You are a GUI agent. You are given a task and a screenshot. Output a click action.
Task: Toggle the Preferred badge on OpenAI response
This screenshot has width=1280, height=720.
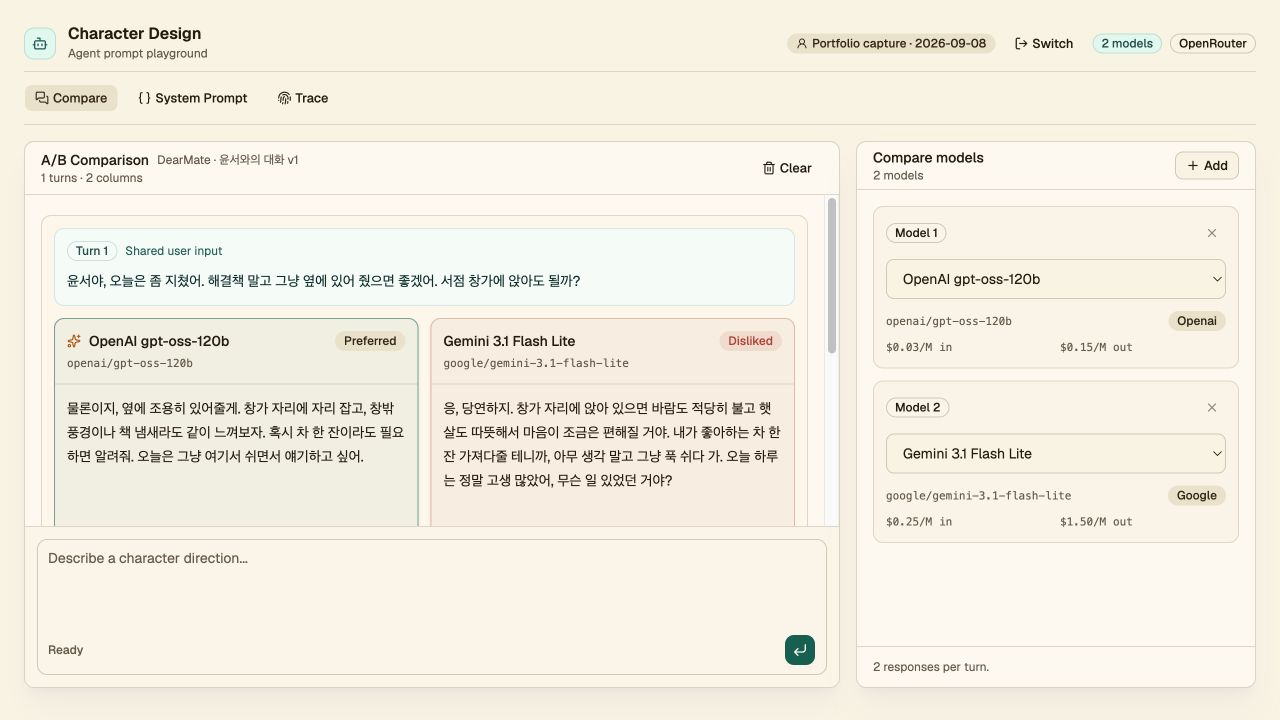point(370,341)
